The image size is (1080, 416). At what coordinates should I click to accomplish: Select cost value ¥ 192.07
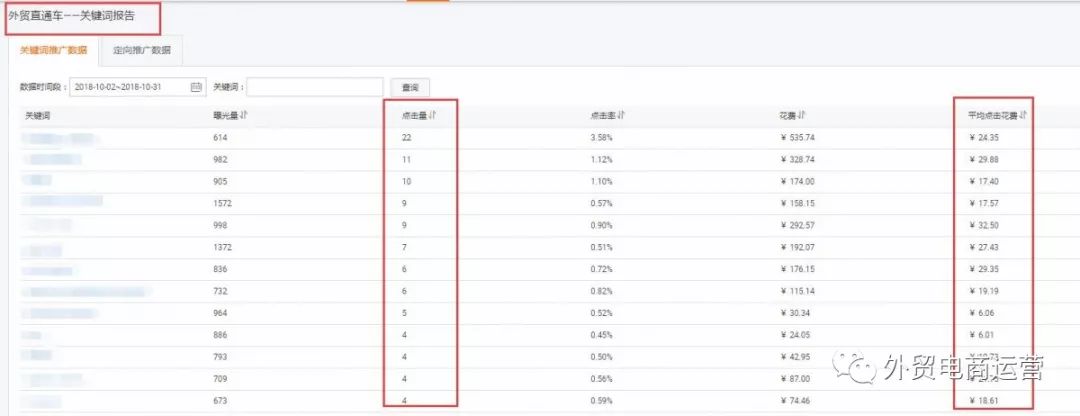(x=798, y=247)
